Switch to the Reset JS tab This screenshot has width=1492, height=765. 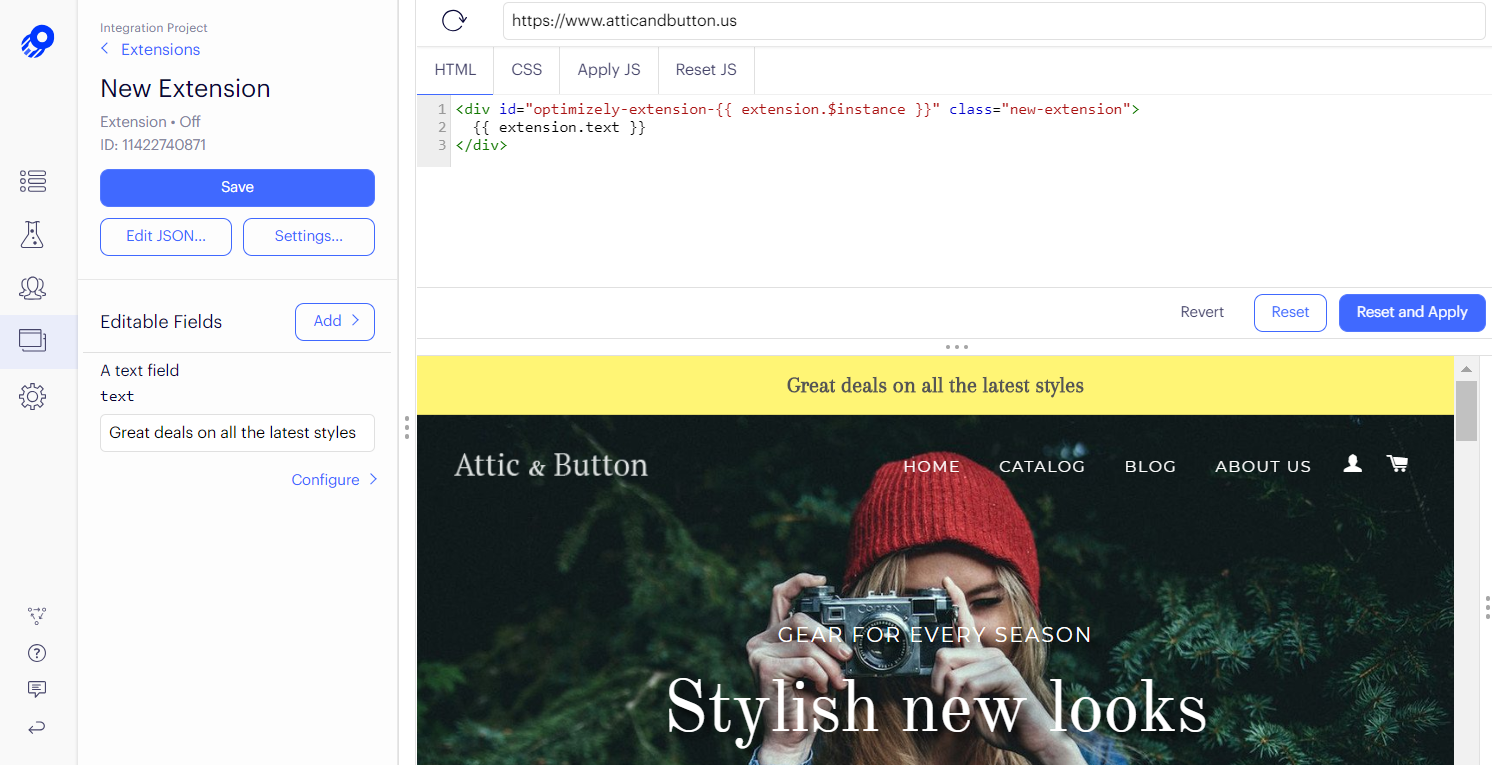[x=706, y=70]
